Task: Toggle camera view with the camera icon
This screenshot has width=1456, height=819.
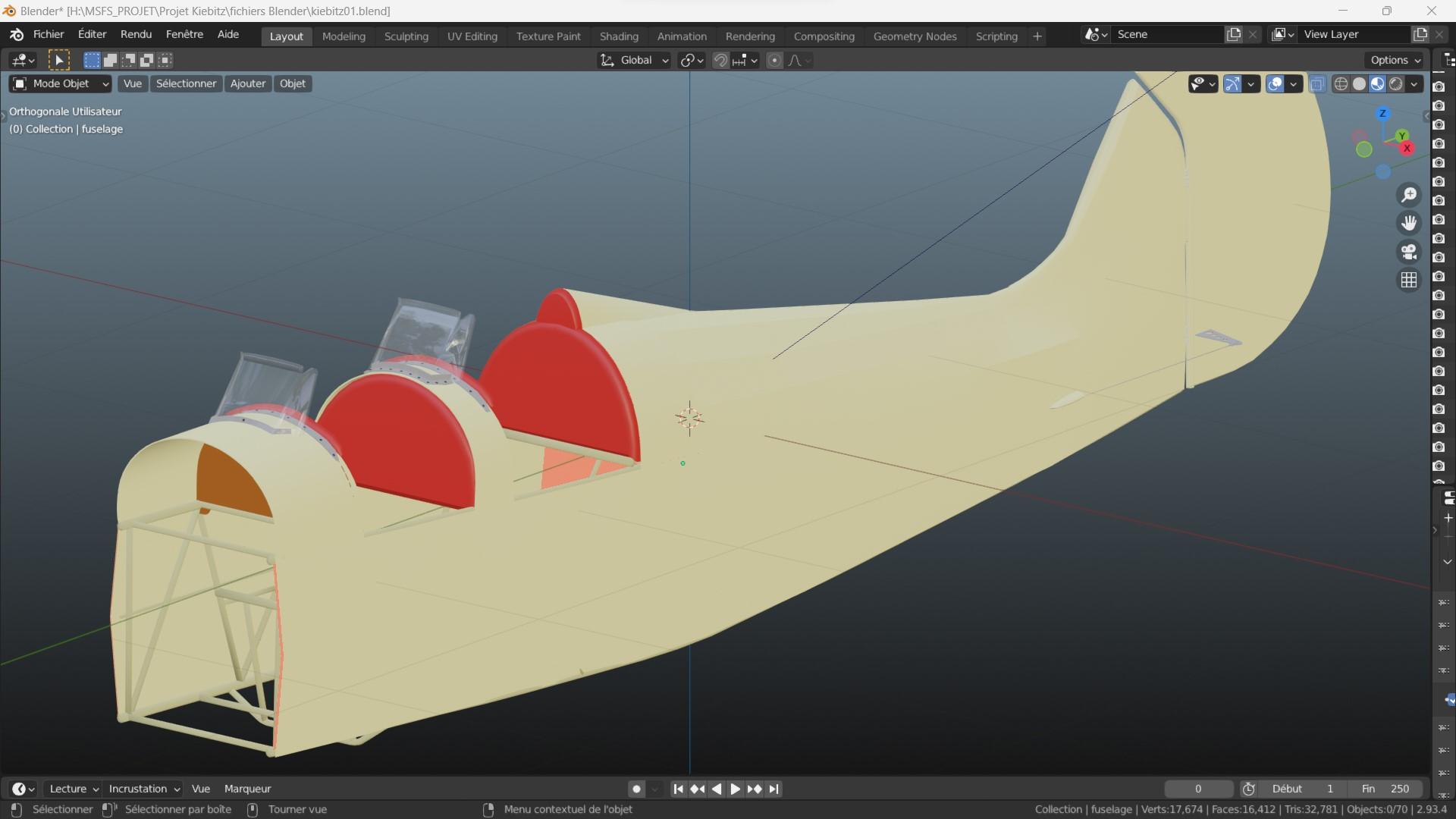Action: pyautogui.click(x=1409, y=251)
